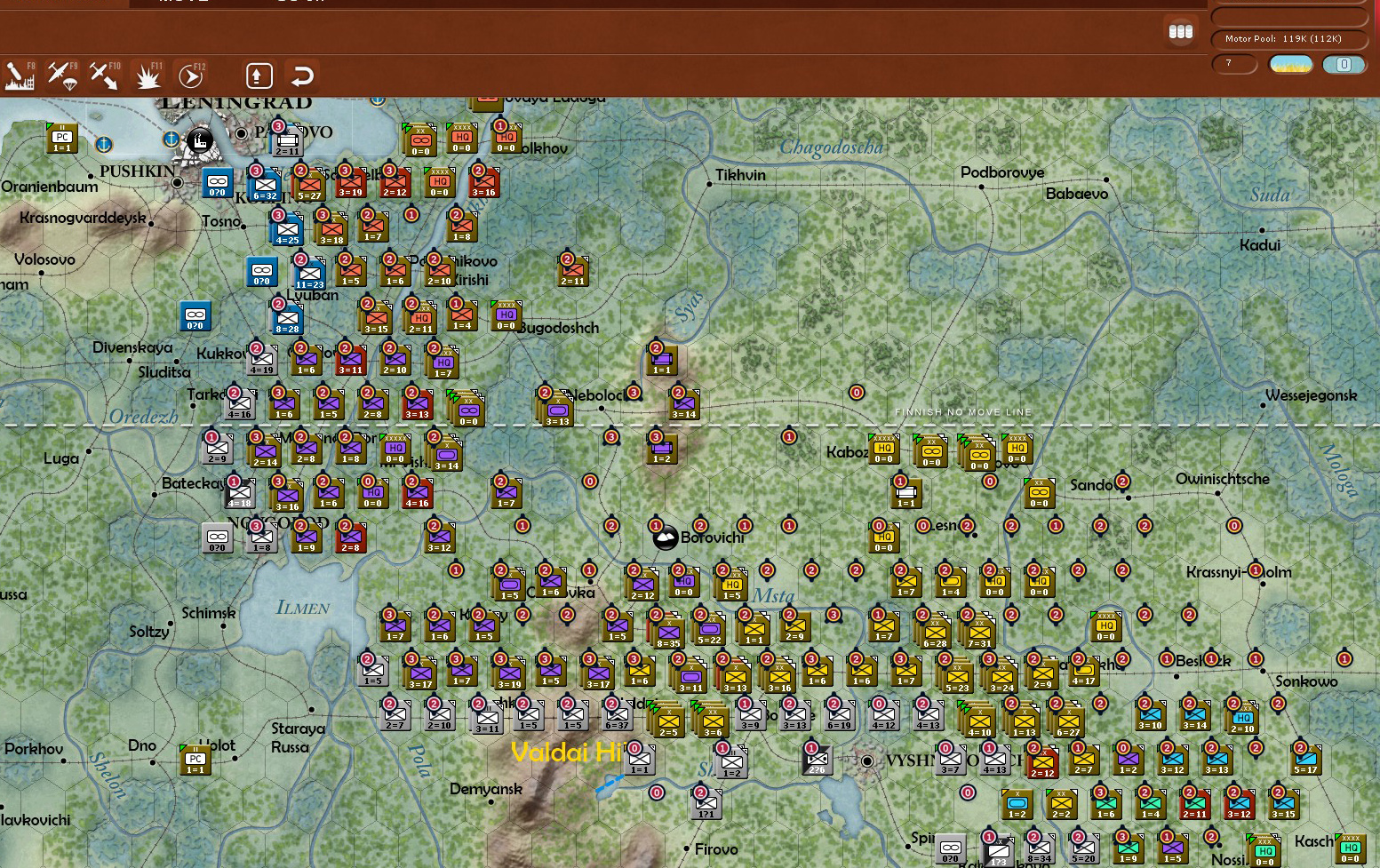
Task: Select the purple 2=14 unit
Action: pos(264,452)
